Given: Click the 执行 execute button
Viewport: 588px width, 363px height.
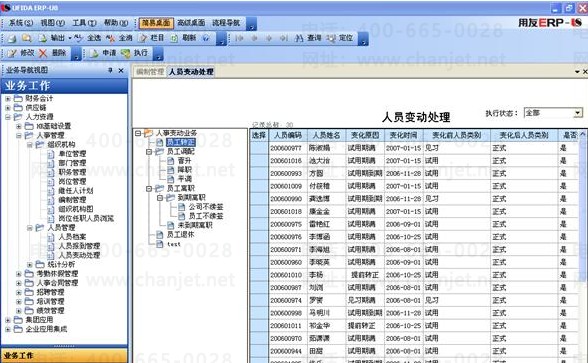Looking at the screenshot, I should [134, 53].
